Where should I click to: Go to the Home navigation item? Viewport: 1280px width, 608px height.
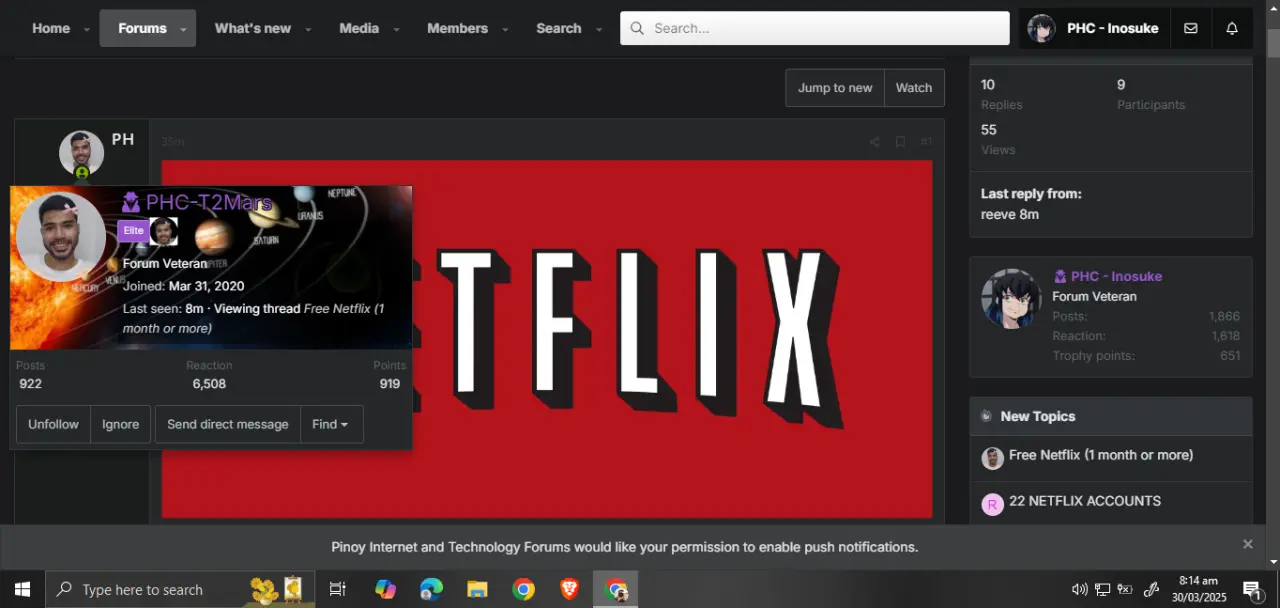[x=51, y=28]
